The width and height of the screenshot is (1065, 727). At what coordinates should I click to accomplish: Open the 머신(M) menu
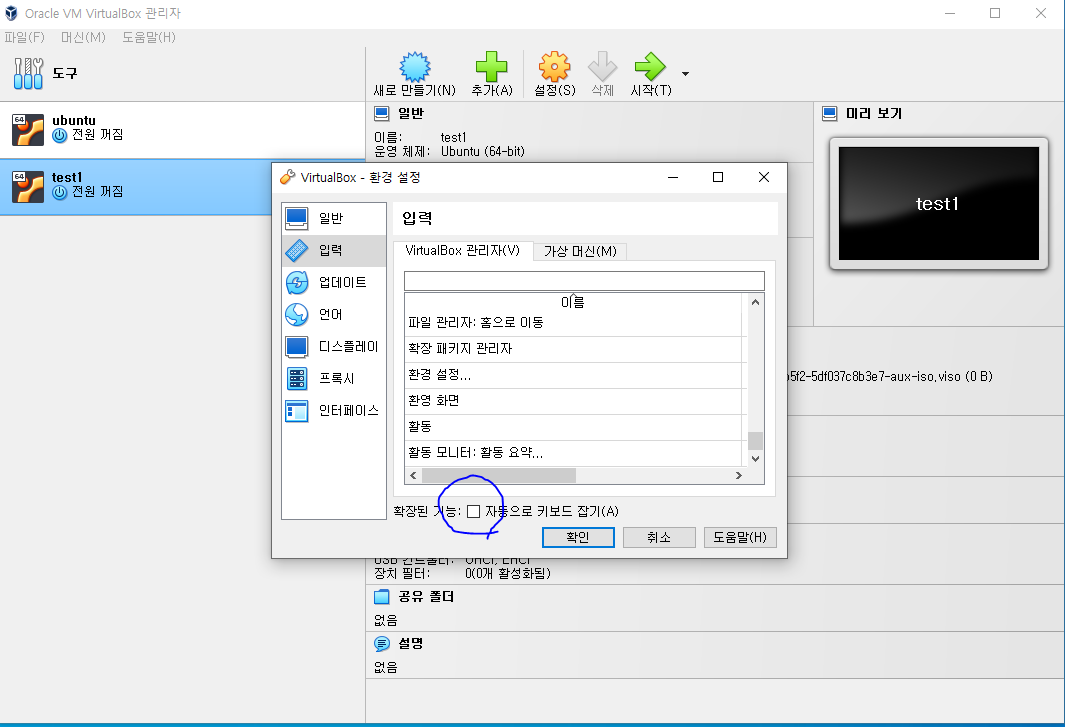point(84,37)
